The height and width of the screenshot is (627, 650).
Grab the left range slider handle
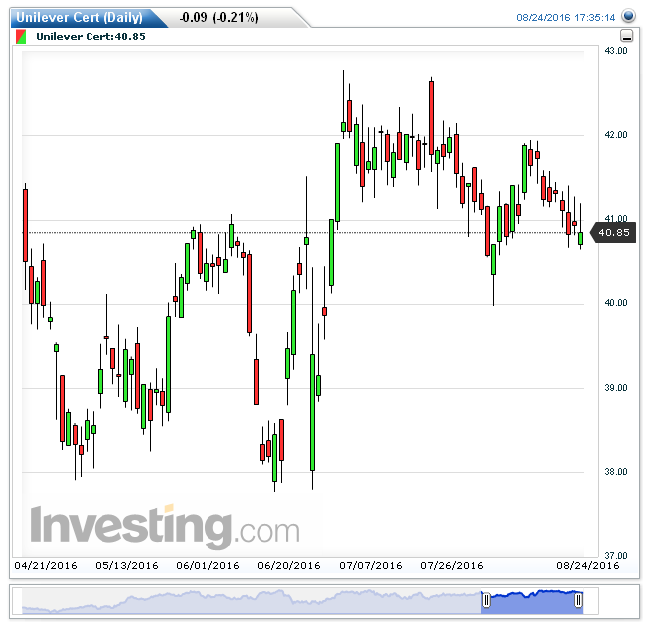486,599
